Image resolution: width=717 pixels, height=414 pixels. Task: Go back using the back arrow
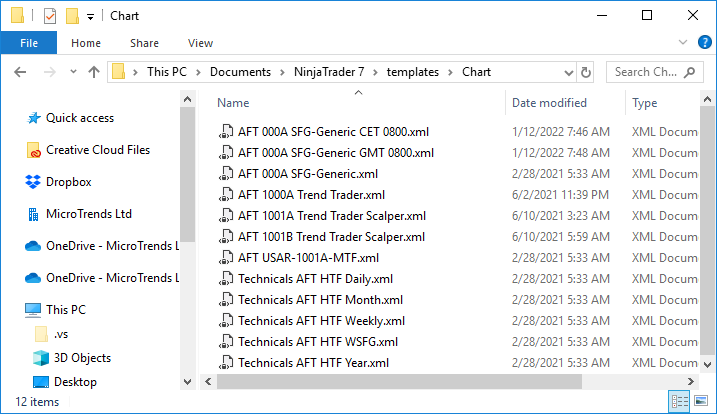click(x=21, y=72)
